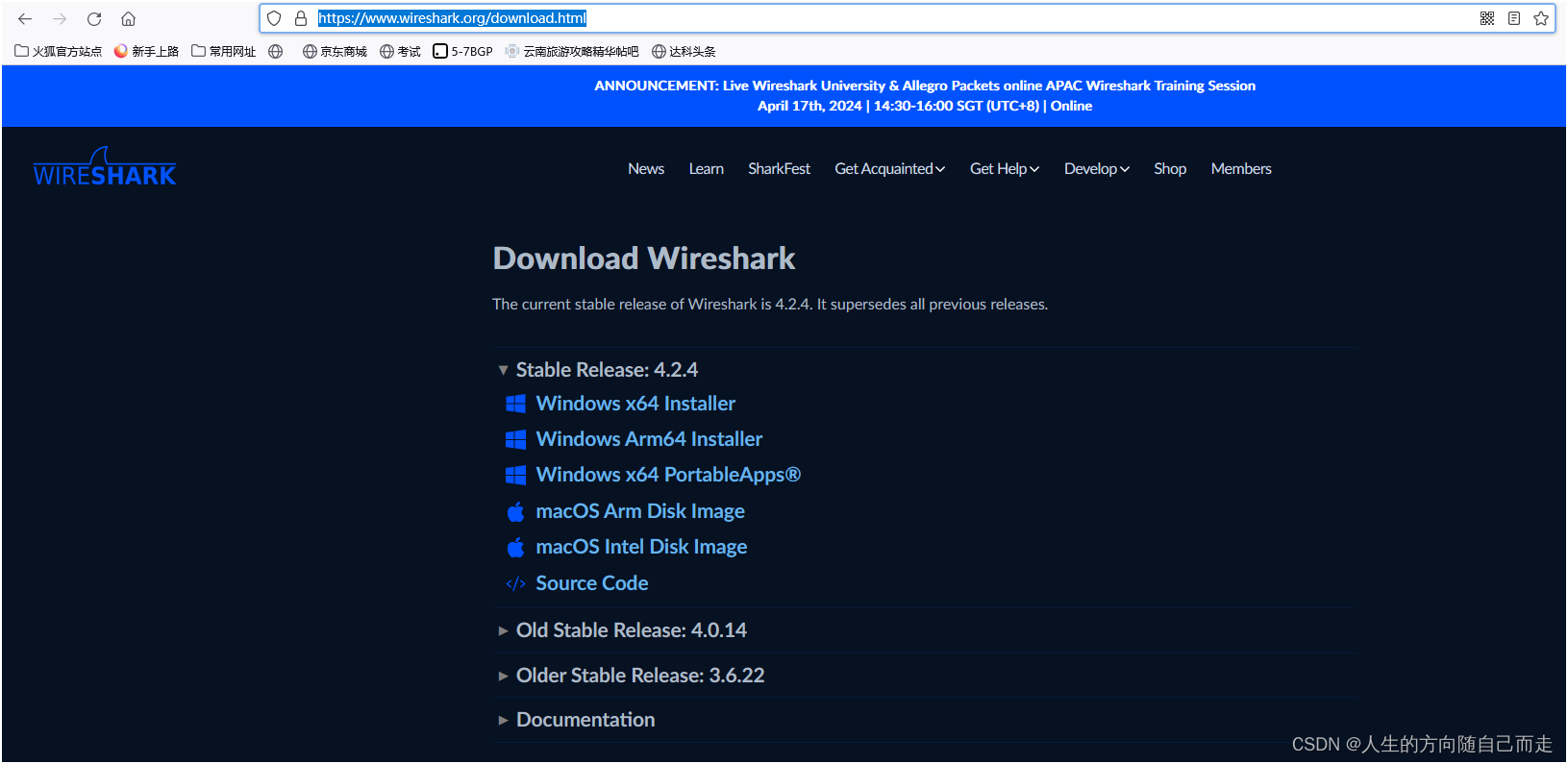
Task: Click the browser forward arrow
Action: pyautogui.click(x=60, y=18)
